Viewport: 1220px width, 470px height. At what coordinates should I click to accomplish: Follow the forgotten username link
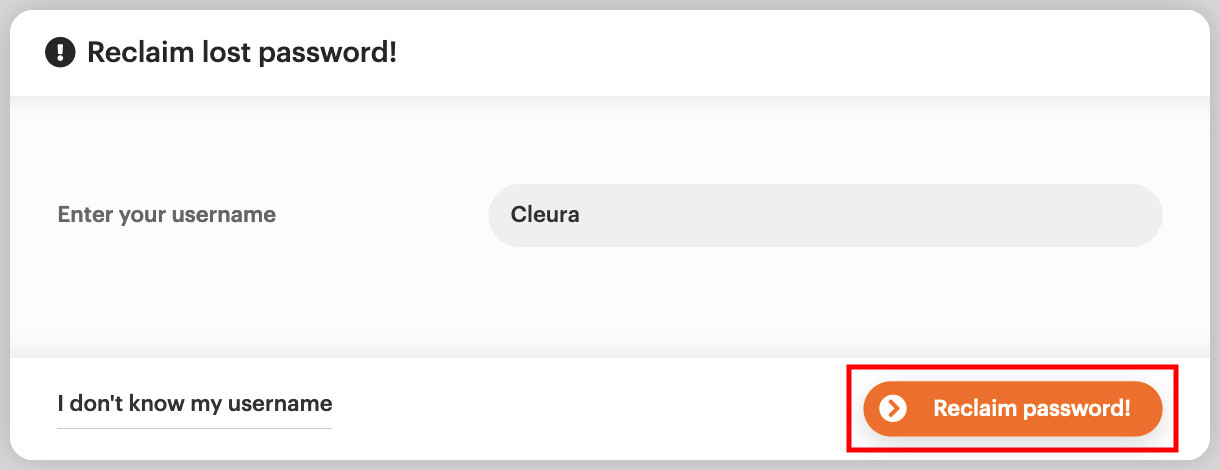coord(194,404)
